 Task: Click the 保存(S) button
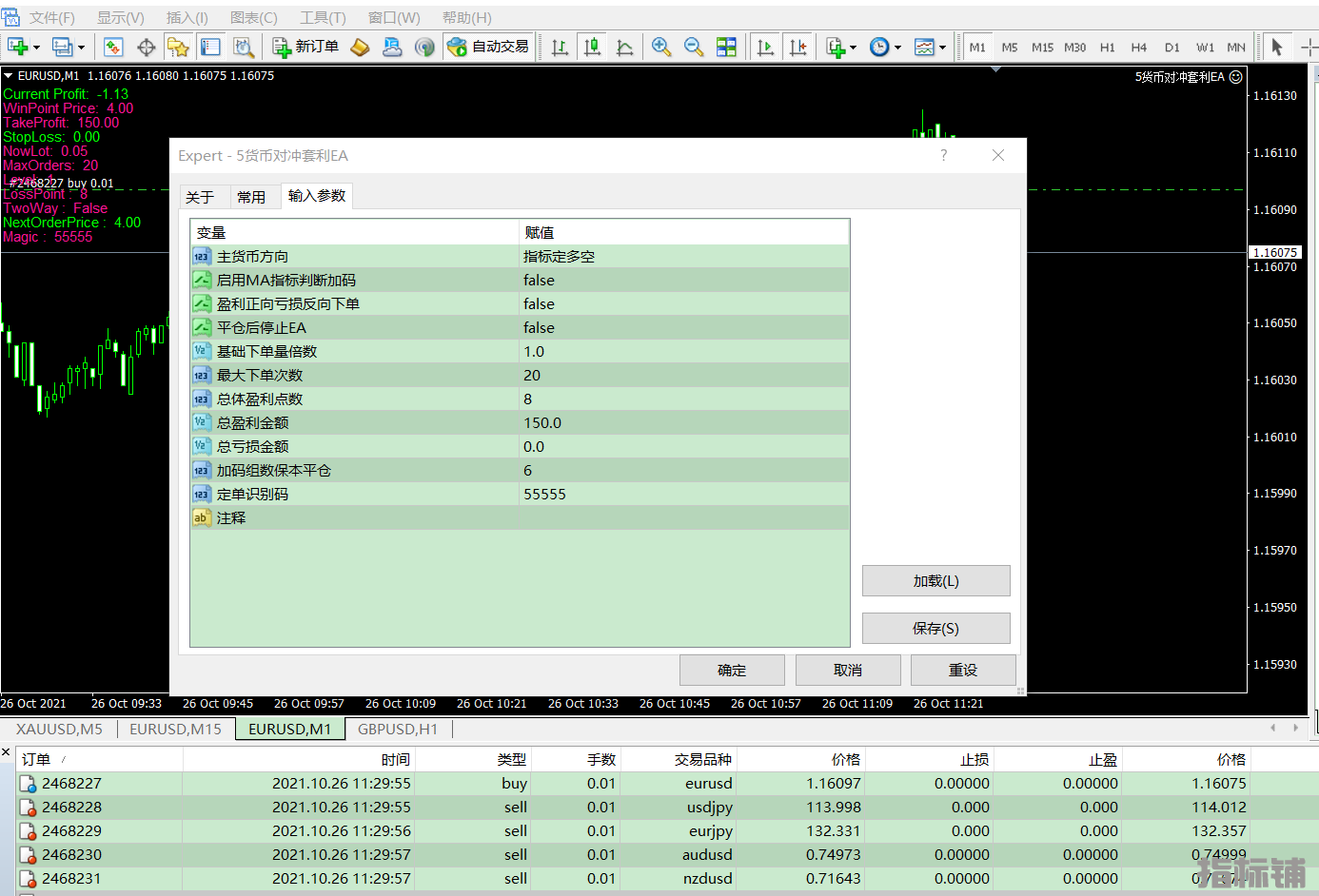[x=935, y=628]
